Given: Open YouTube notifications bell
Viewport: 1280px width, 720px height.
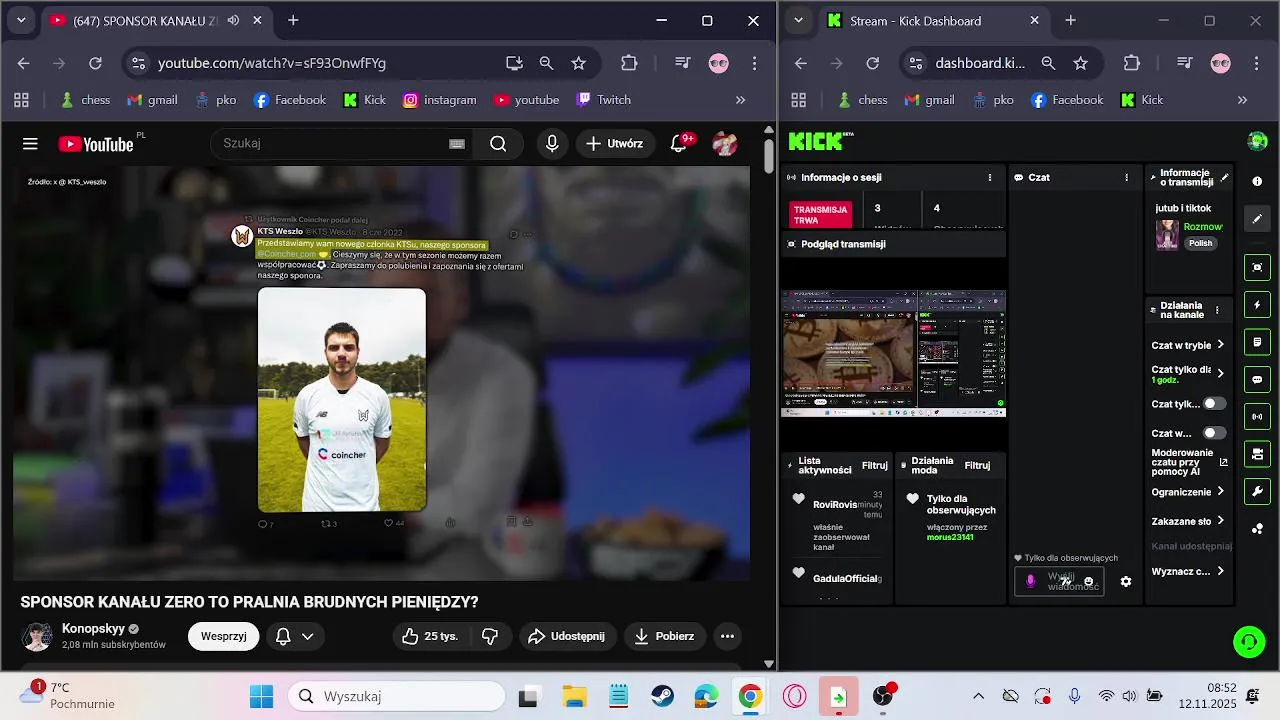Looking at the screenshot, I should [679, 144].
